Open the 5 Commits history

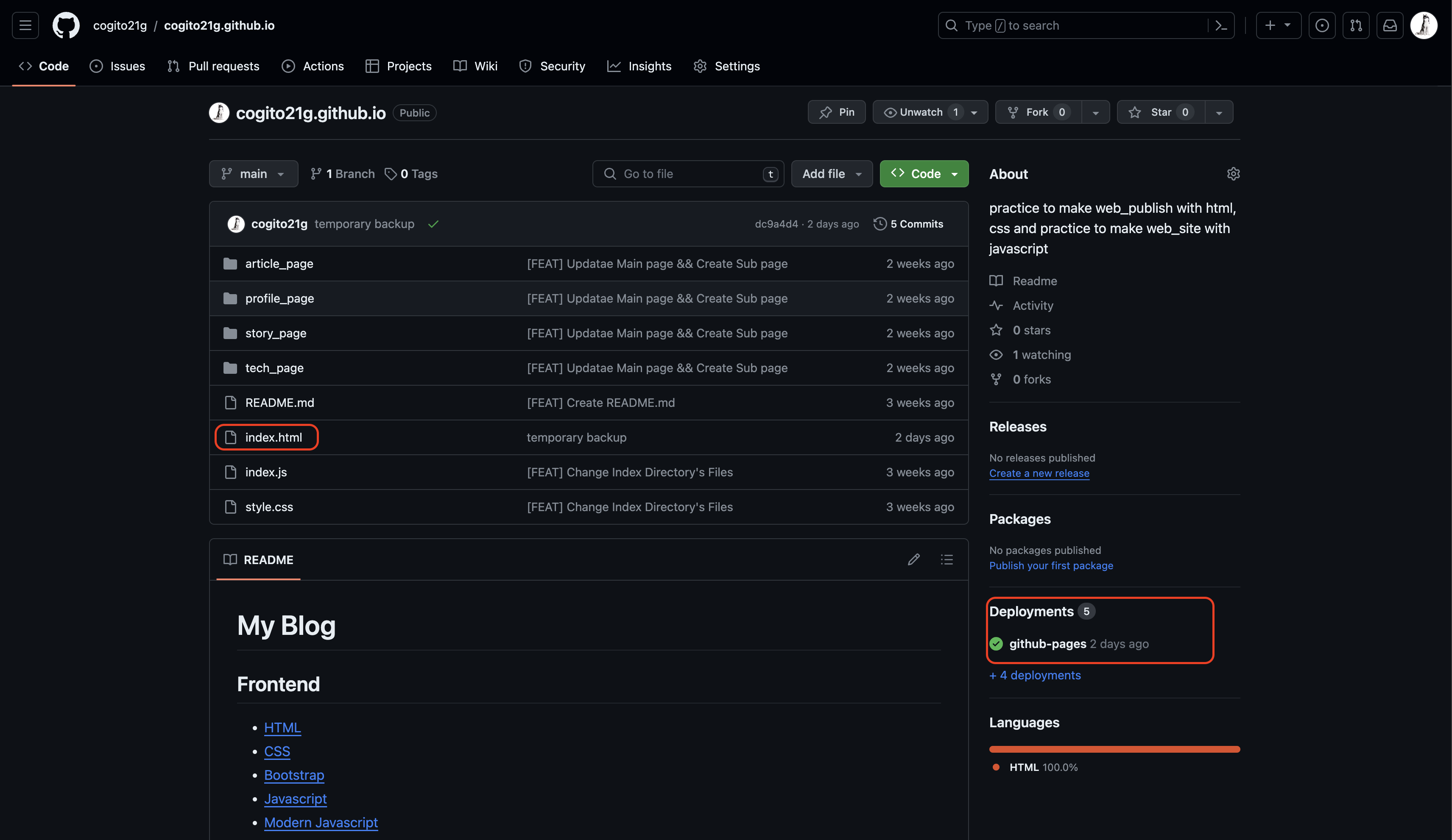909,224
